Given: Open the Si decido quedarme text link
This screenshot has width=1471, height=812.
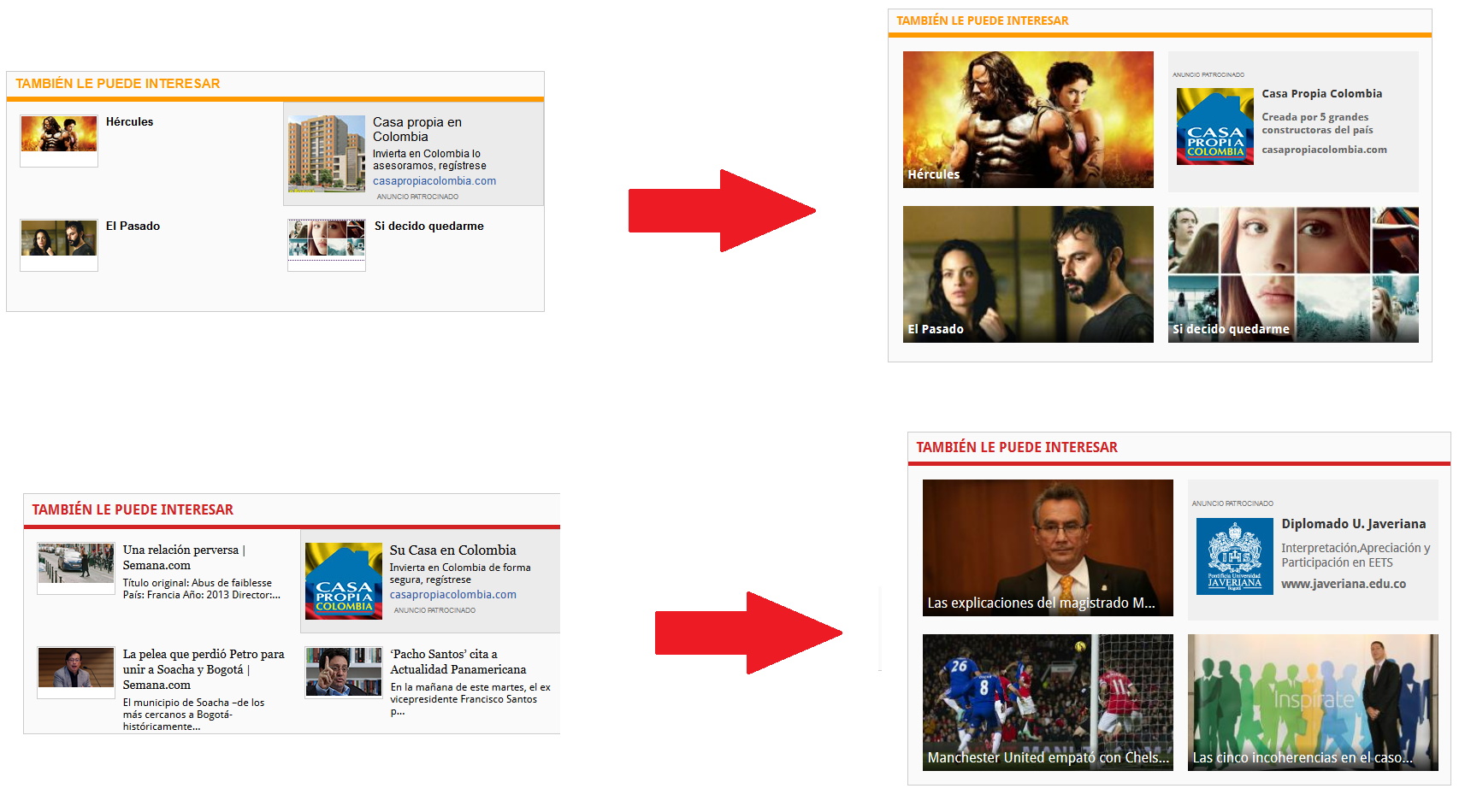Looking at the screenshot, I should (x=429, y=227).
